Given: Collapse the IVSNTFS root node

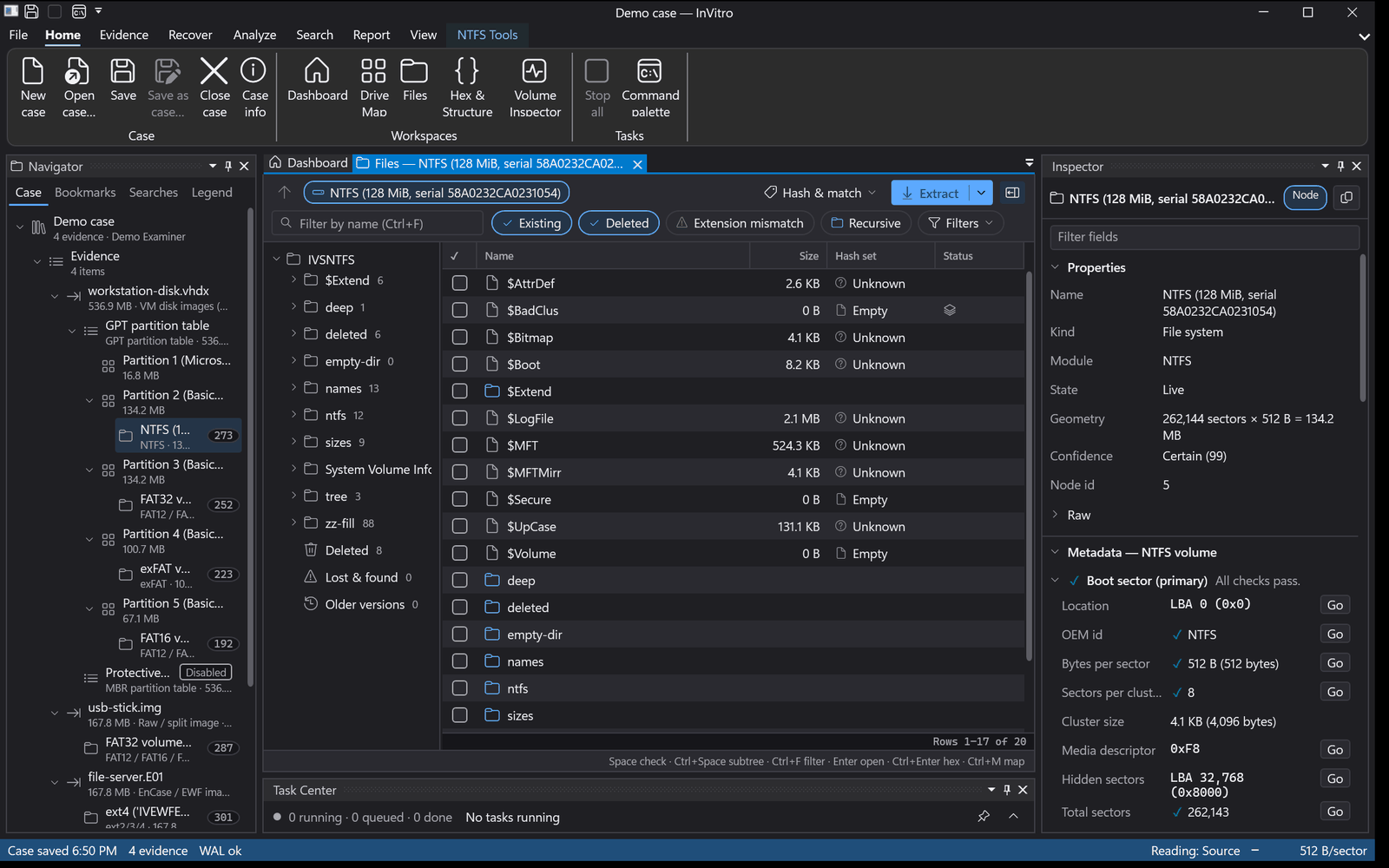Looking at the screenshot, I should [x=276, y=259].
